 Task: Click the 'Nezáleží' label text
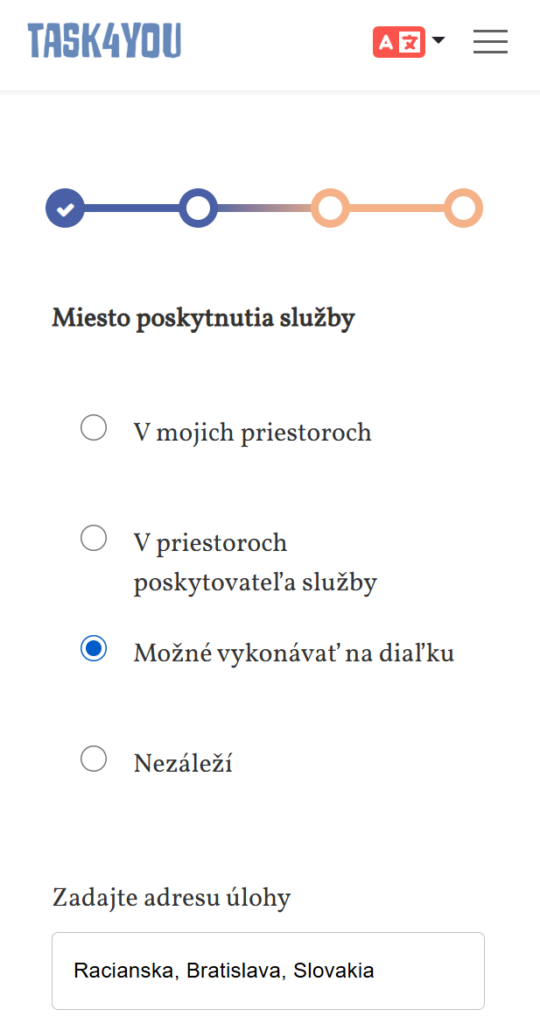[x=183, y=763]
